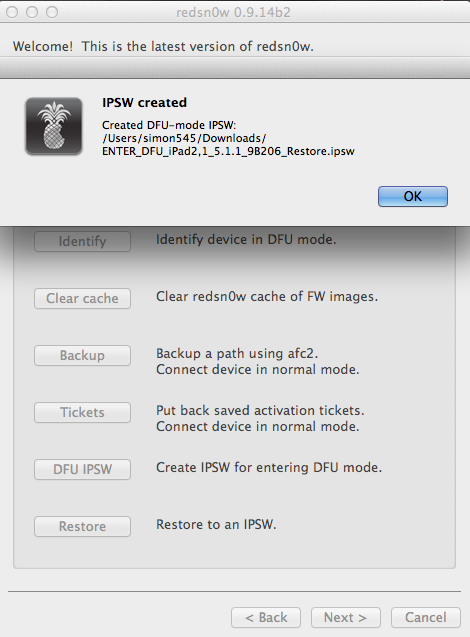The height and width of the screenshot is (637, 470).
Task: Click the redsn0w 0.9.14b2 title bar text
Action: pos(234,12)
